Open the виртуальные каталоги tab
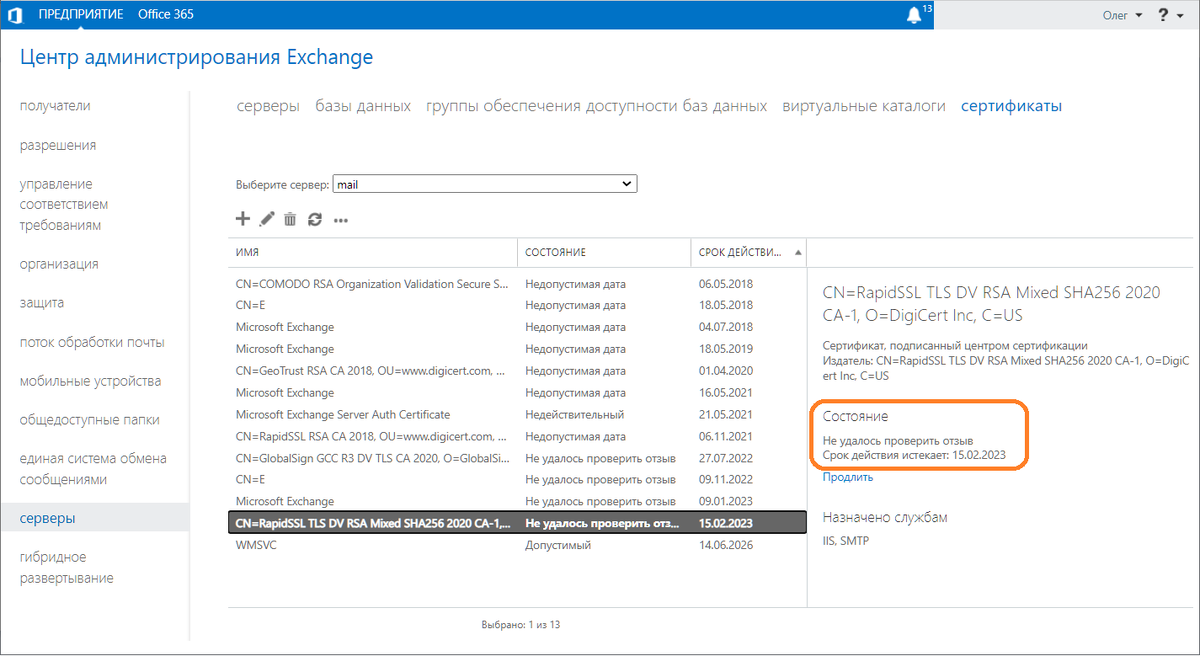Image resolution: width=1200 pixels, height=656 pixels. [864, 106]
